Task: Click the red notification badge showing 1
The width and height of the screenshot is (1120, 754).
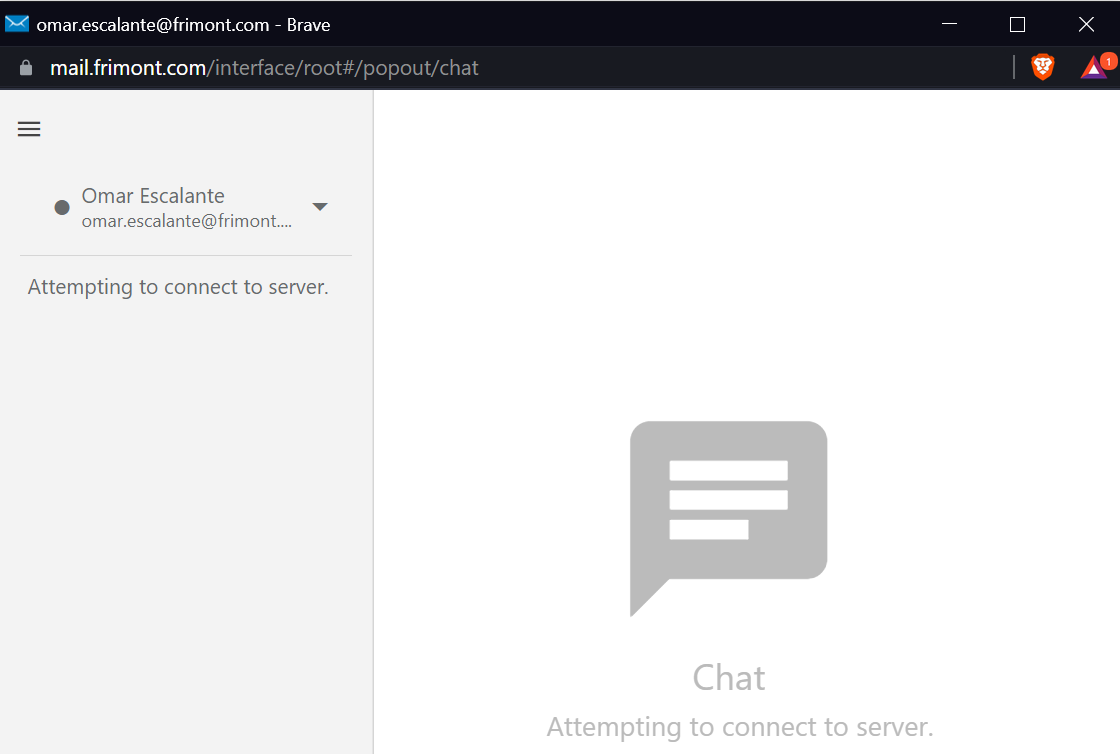Action: tap(1108, 61)
